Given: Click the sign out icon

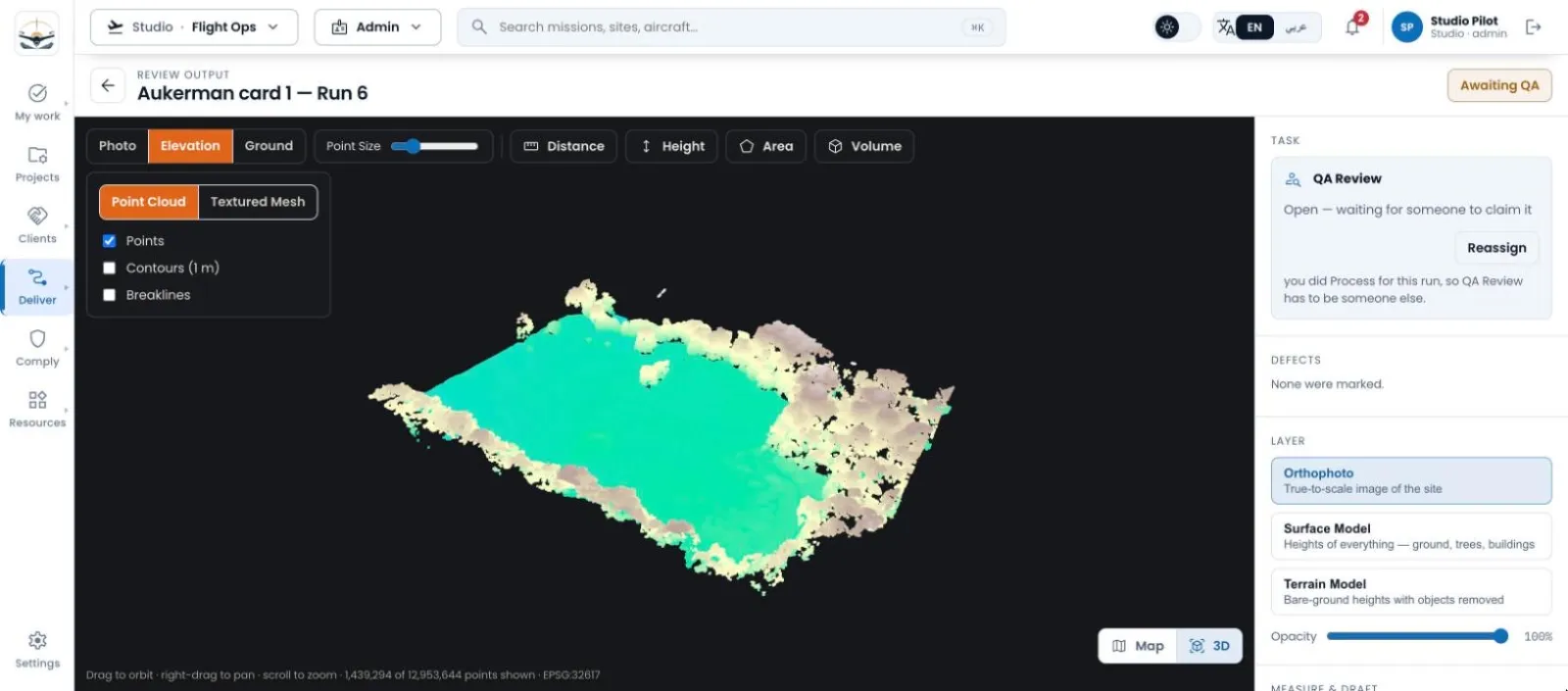Looking at the screenshot, I should 1534,27.
